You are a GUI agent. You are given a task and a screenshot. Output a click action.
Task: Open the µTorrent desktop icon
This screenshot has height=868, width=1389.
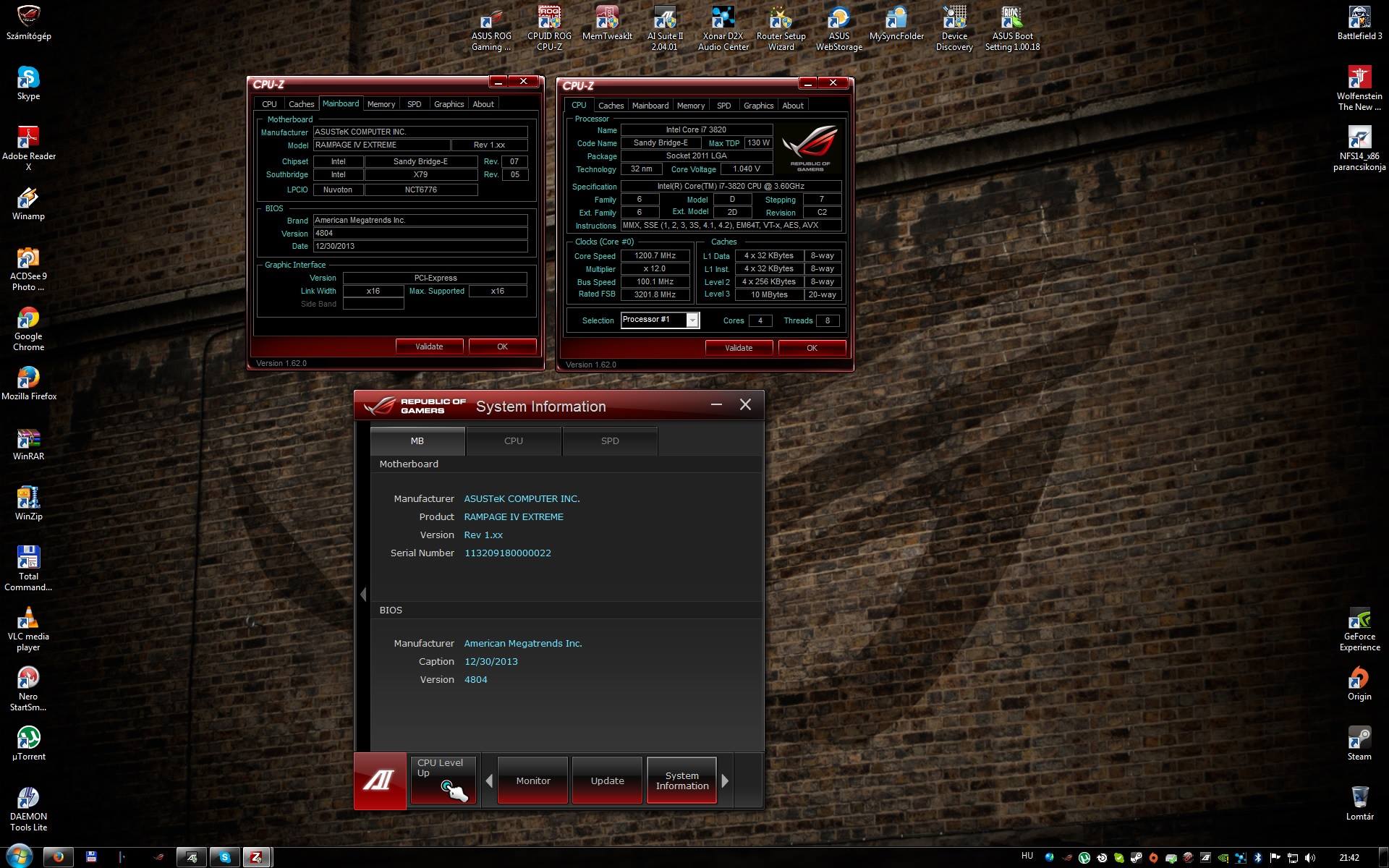pos(28,744)
